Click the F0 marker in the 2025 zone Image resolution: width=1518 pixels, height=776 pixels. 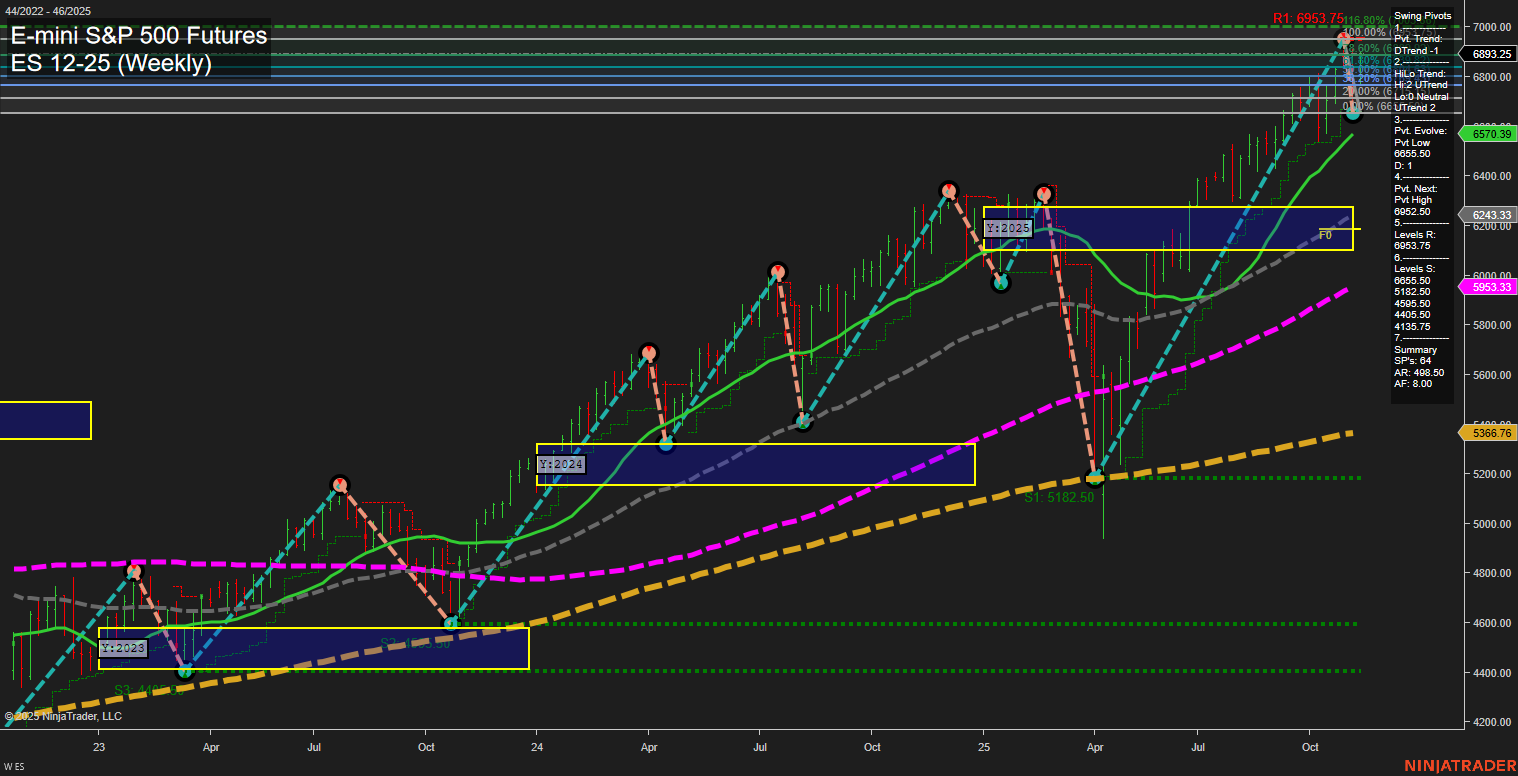pyautogui.click(x=1325, y=235)
